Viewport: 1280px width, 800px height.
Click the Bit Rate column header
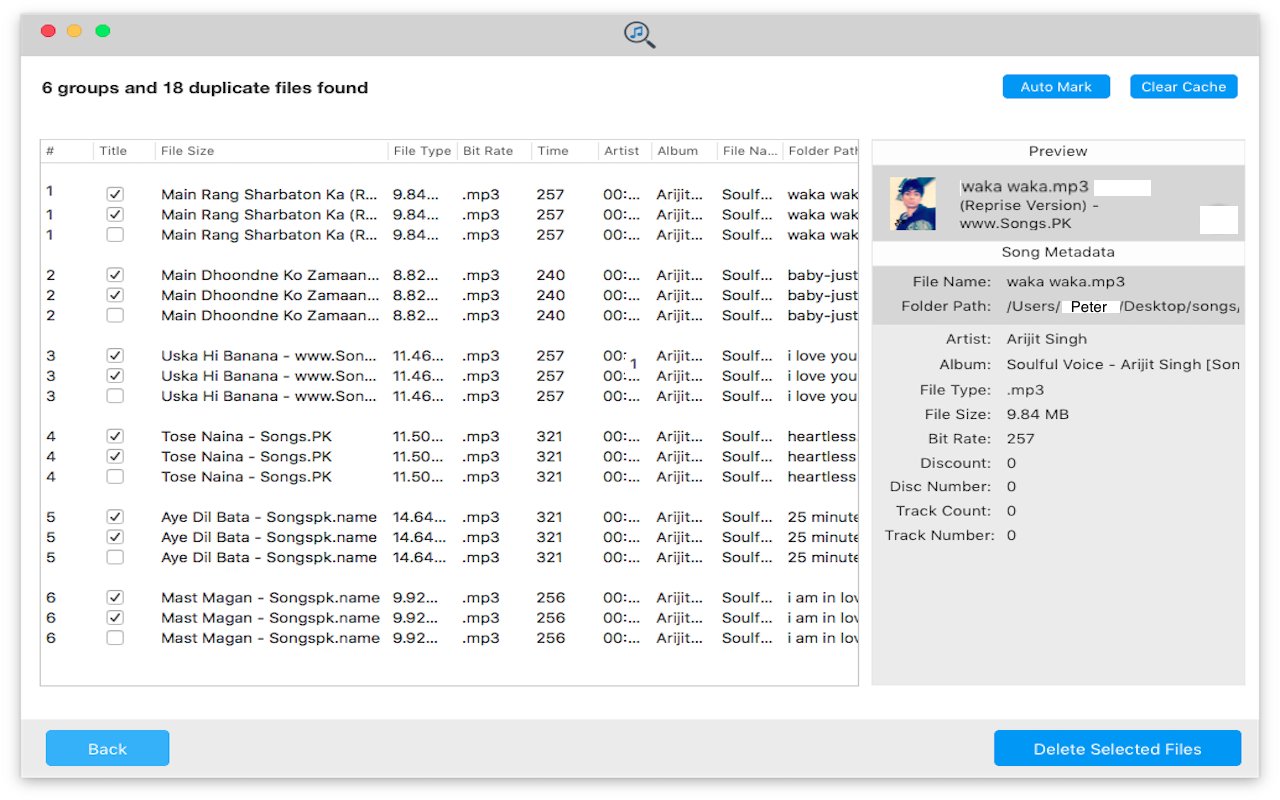(494, 151)
